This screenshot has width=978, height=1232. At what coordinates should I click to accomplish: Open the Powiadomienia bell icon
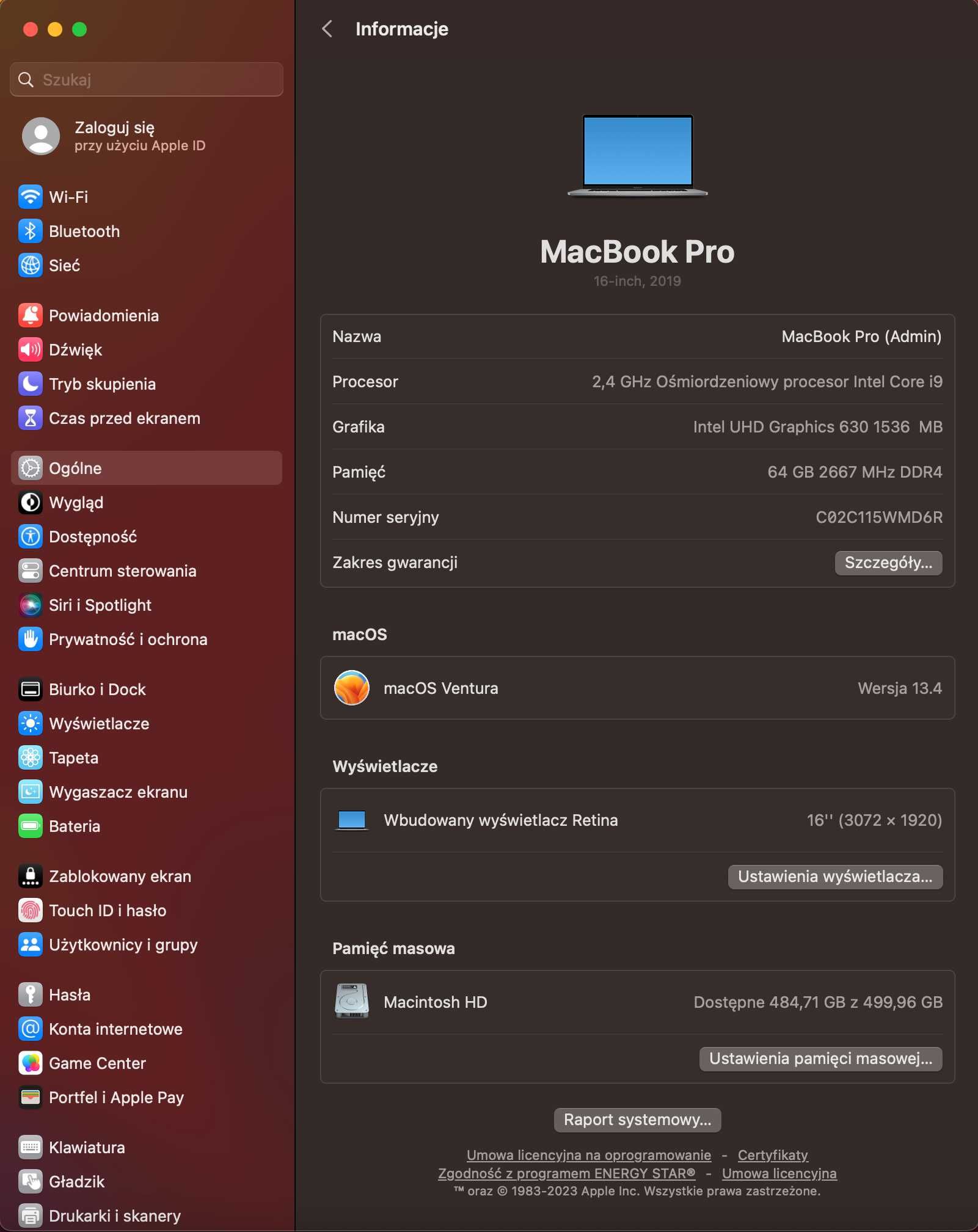pos(31,315)
